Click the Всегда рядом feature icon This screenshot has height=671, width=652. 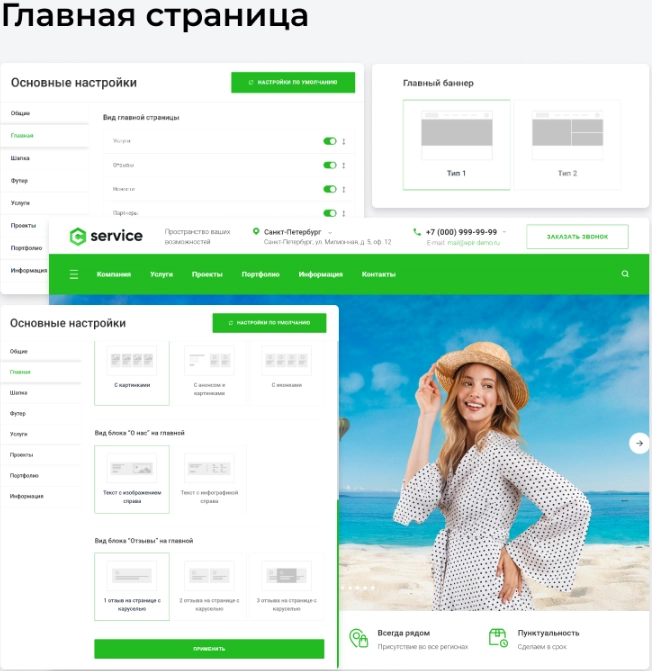pyautogui.click(x=359, y=638)
